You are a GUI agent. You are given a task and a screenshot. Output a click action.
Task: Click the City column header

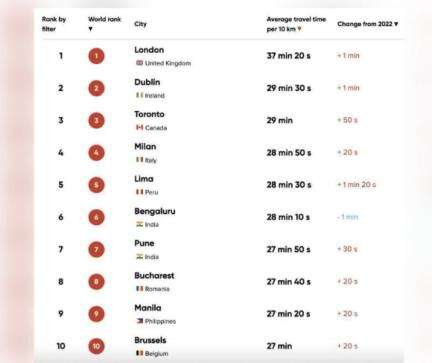[x=140, y=24]
